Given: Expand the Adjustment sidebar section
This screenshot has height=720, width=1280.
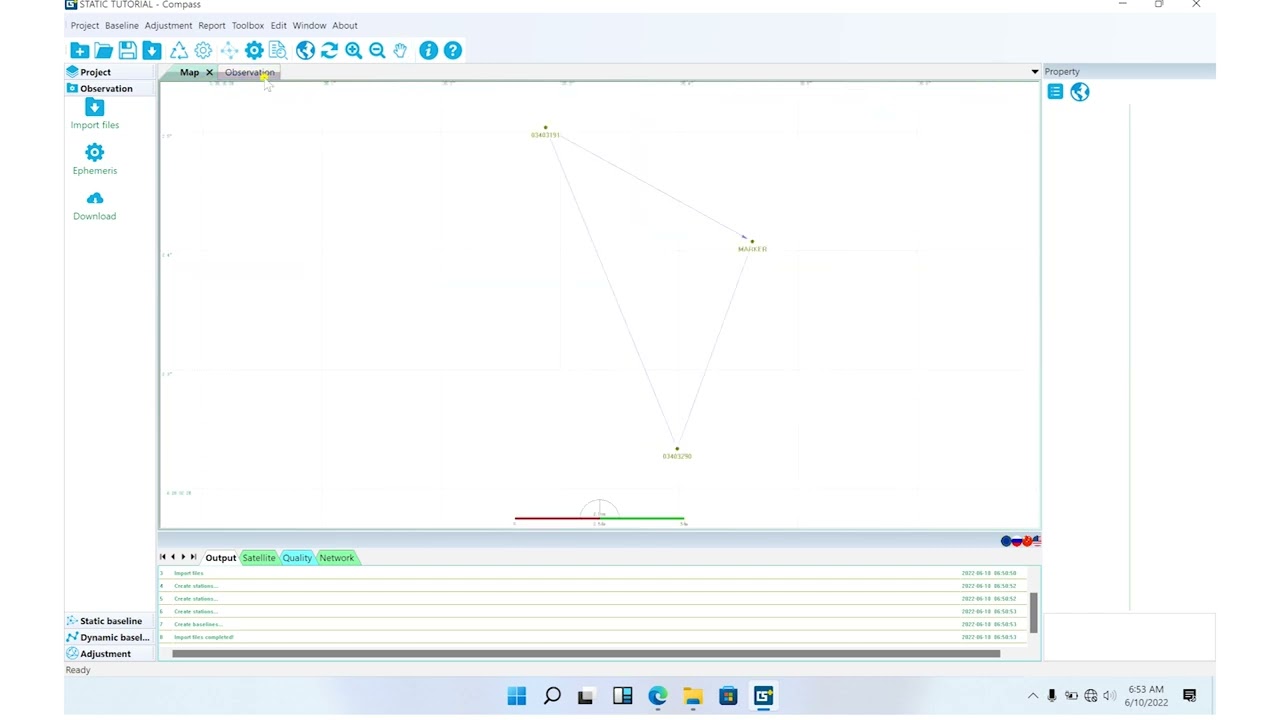Looking at the screenshot, I should click(110, 654).
